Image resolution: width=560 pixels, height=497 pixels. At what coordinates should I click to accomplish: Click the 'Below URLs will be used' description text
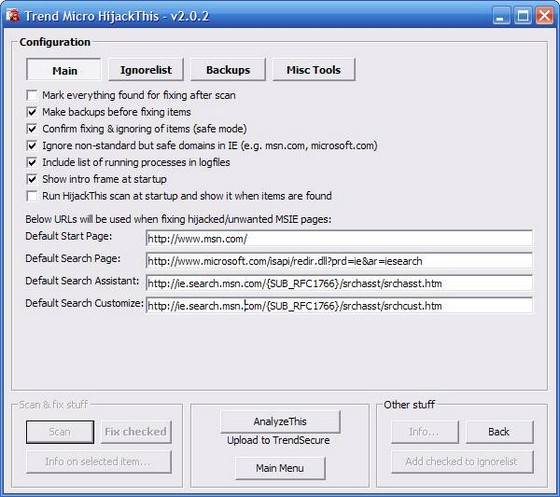[x=178, y=219]
